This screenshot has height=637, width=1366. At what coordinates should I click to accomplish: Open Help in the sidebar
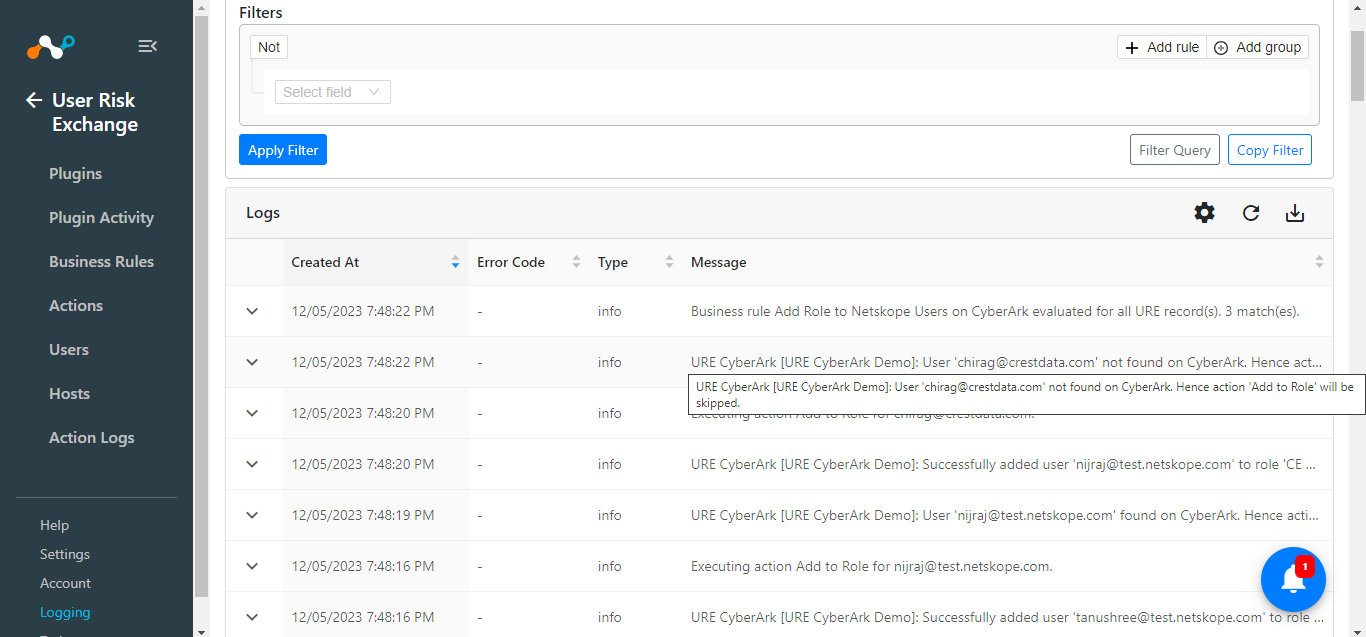point(55,525)
